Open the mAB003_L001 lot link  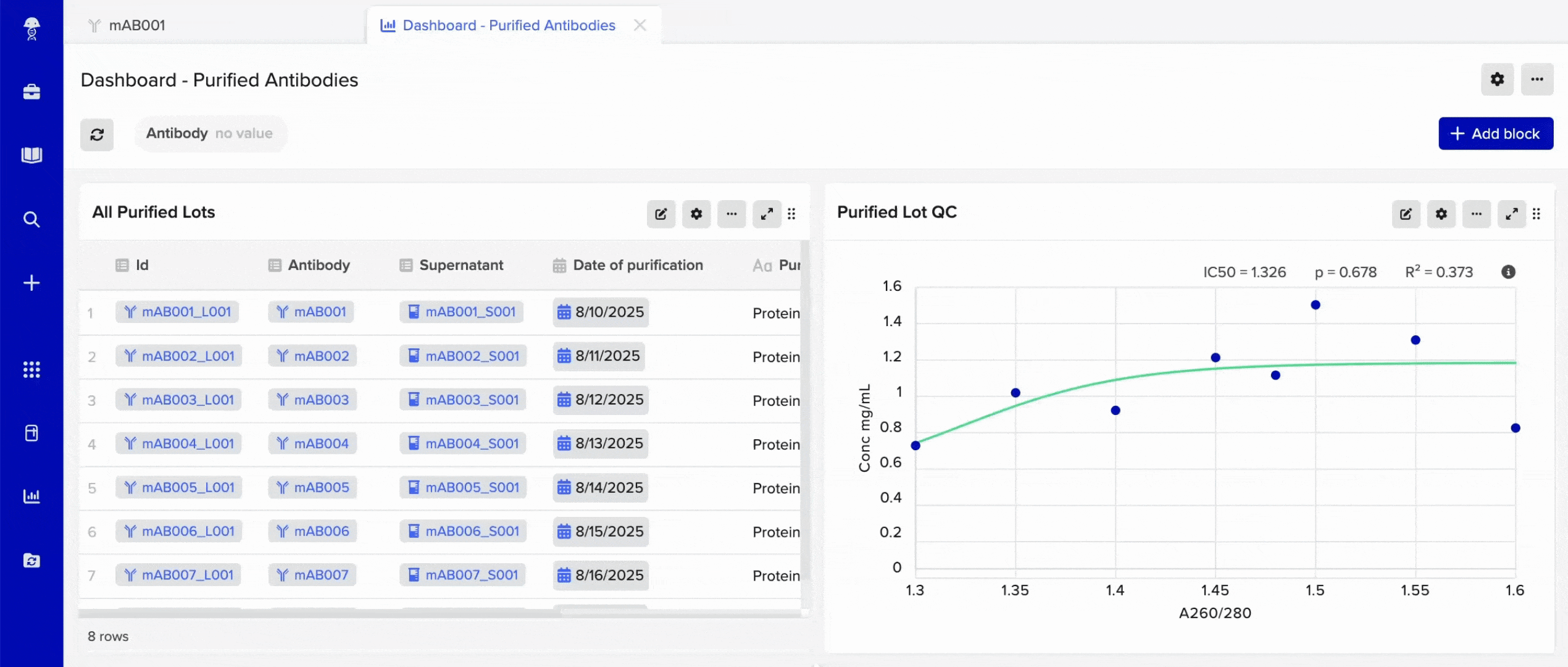[x=178, y=399]
